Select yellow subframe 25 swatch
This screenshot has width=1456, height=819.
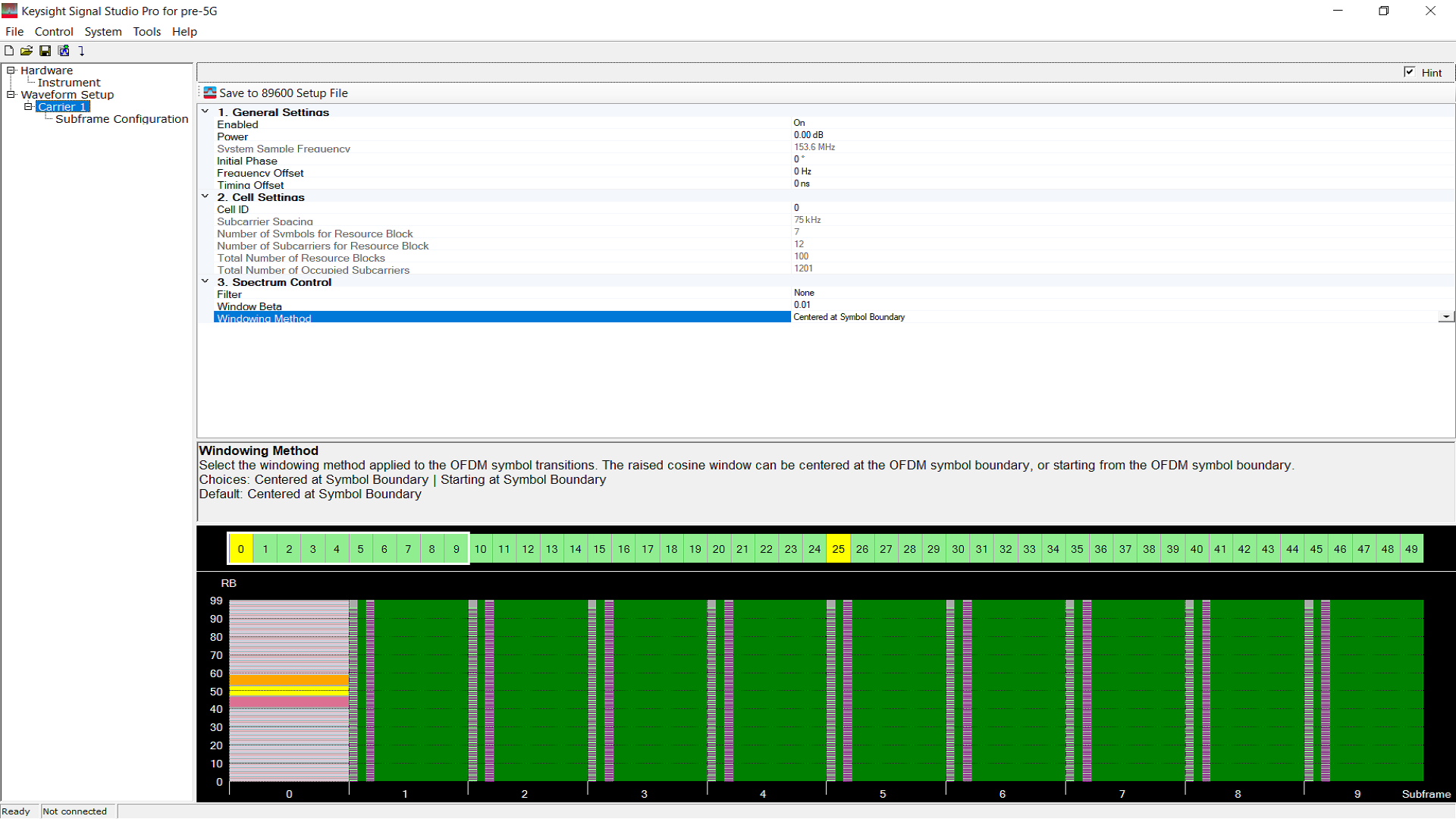pos(838,549)
